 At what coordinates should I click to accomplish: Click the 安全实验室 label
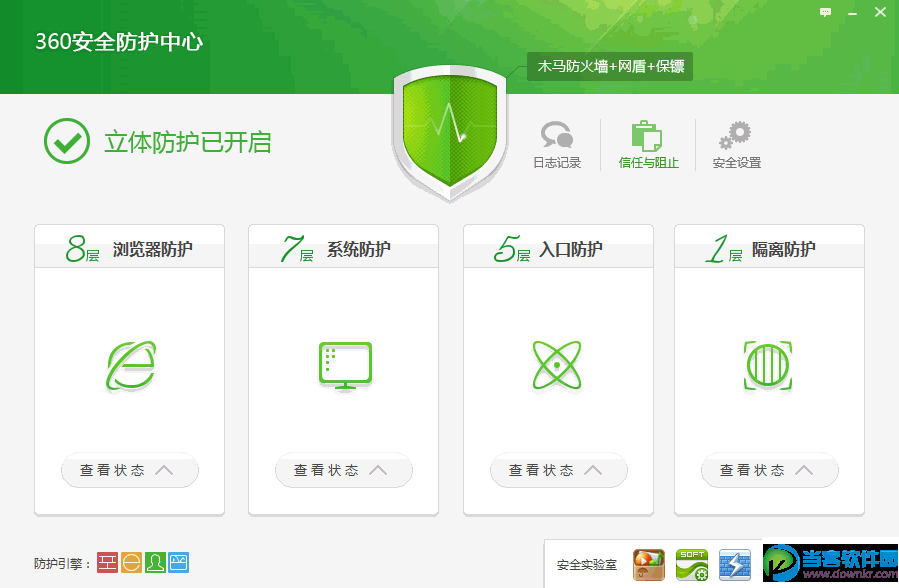tap(587, 565)
